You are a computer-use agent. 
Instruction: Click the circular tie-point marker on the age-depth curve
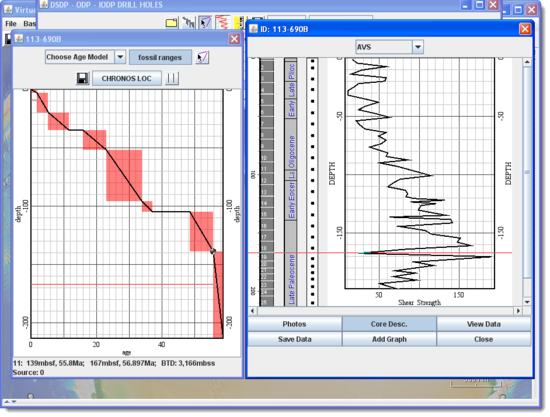[213, 251]
